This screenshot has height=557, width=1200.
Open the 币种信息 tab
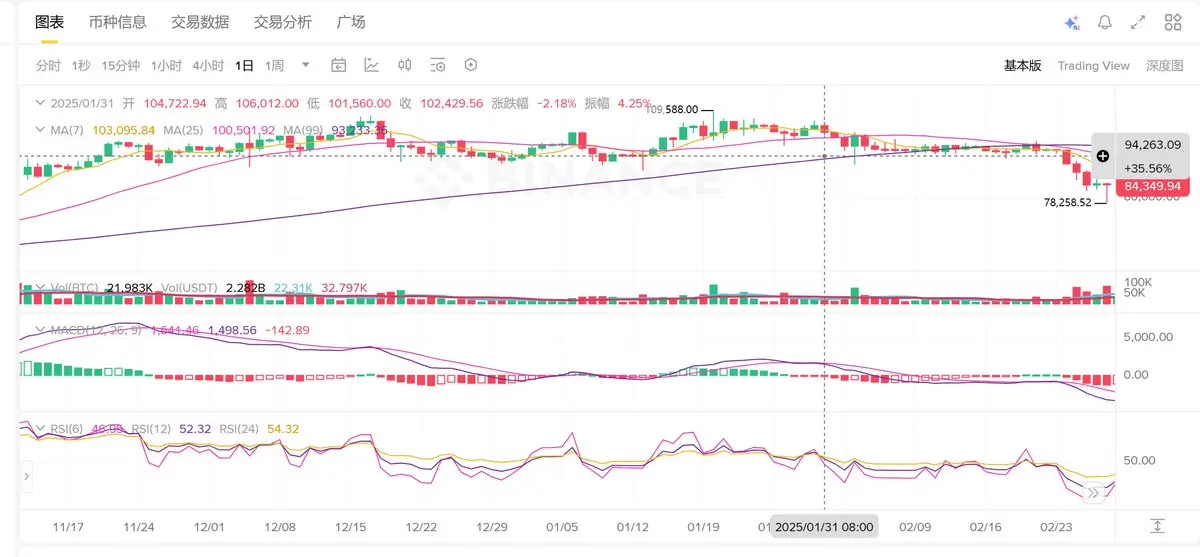coord(117,22)
